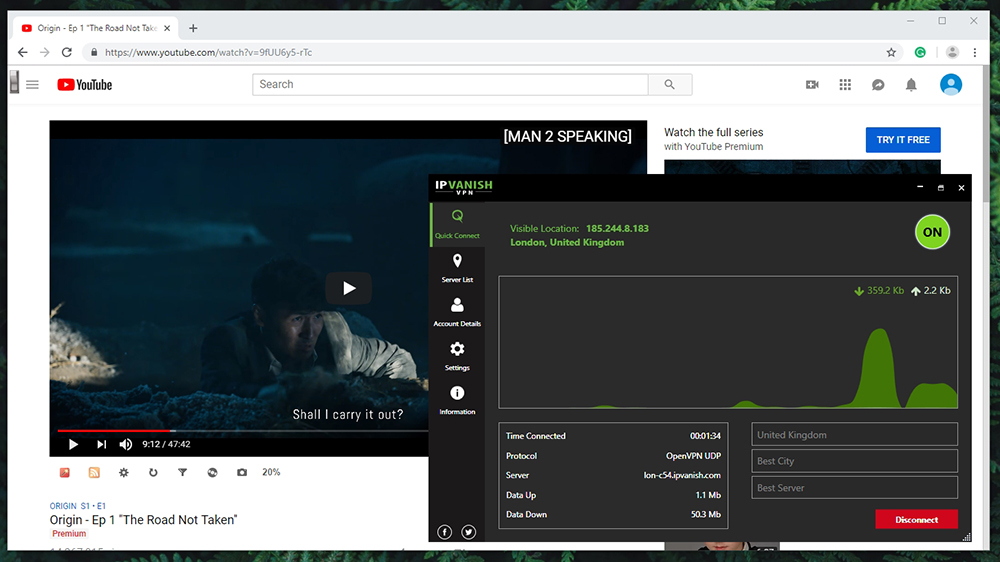The height and width of the screenshot is (562, 1000).
Task: Go back in Chrome browser
Action: click(23, 52)
